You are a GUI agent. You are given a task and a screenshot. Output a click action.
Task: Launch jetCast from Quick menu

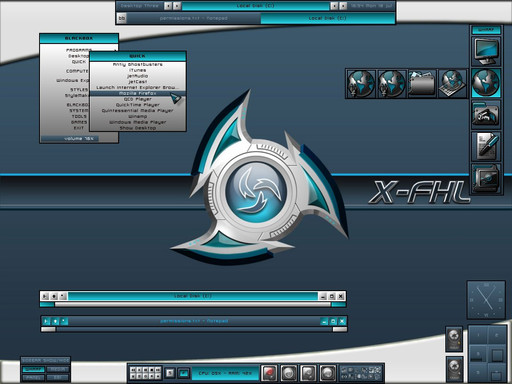point(138,82)
